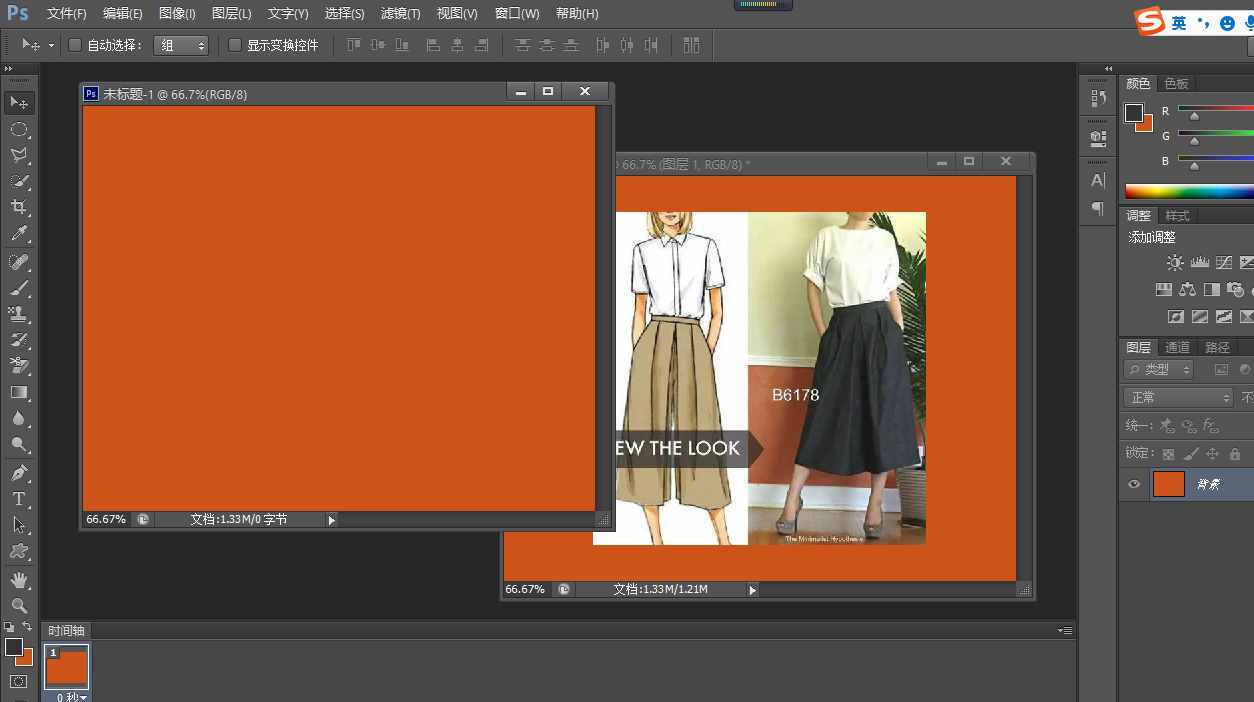
Task: Select the Eraser tool
Action: click(x=19, y=366)
